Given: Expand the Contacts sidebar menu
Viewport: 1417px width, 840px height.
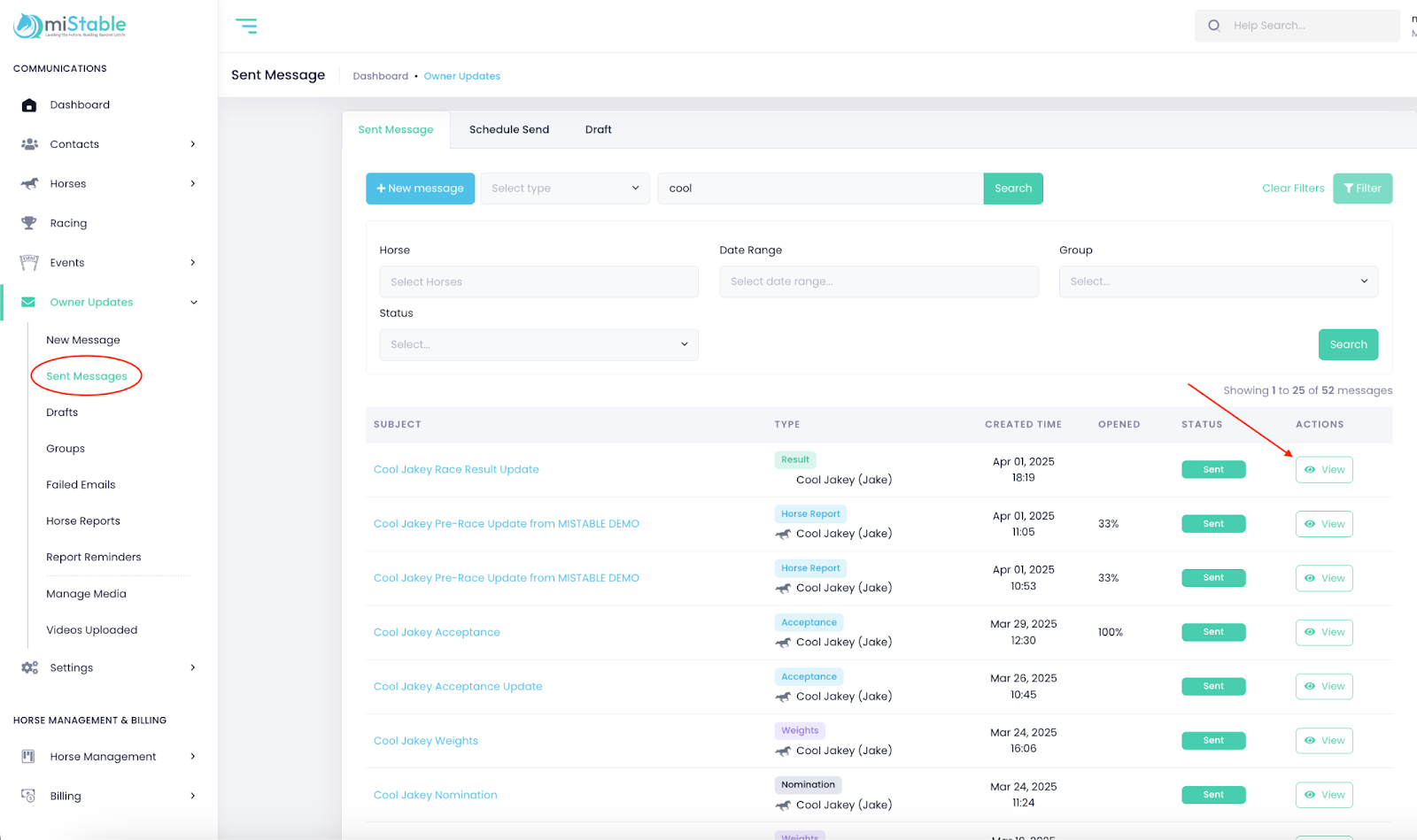Looking at the screenshot, I should coord(192,144).
